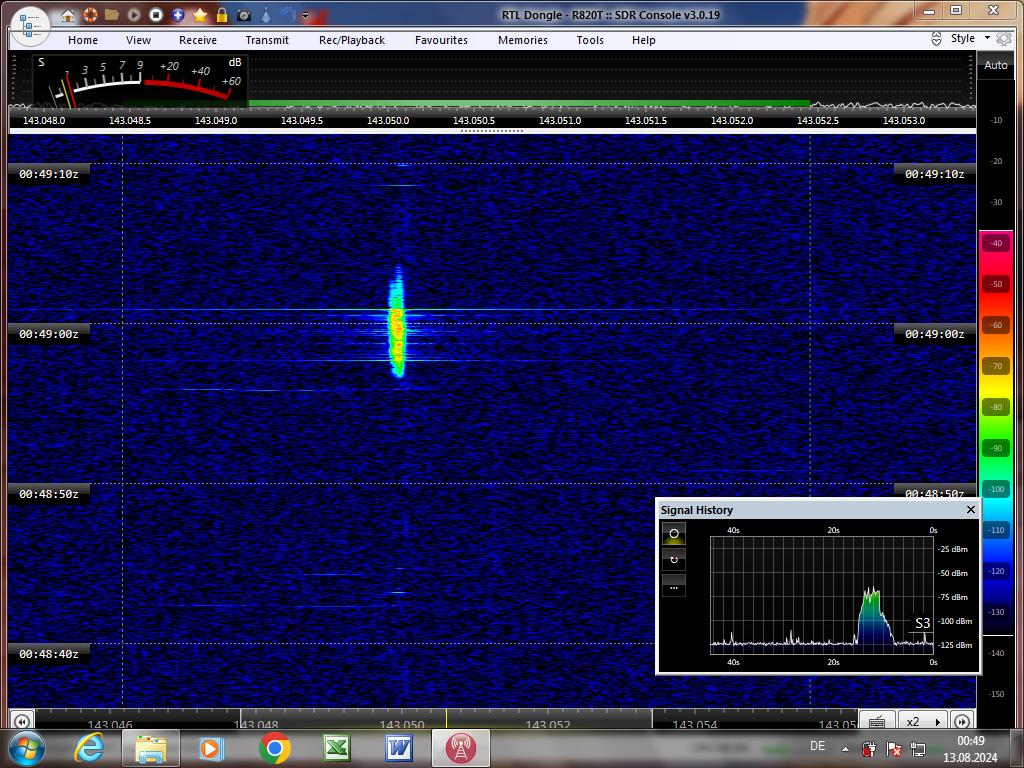Click the Play radio icon
Image resolution: width=1024 pixels, height=768 pixels.
[134, 14]
